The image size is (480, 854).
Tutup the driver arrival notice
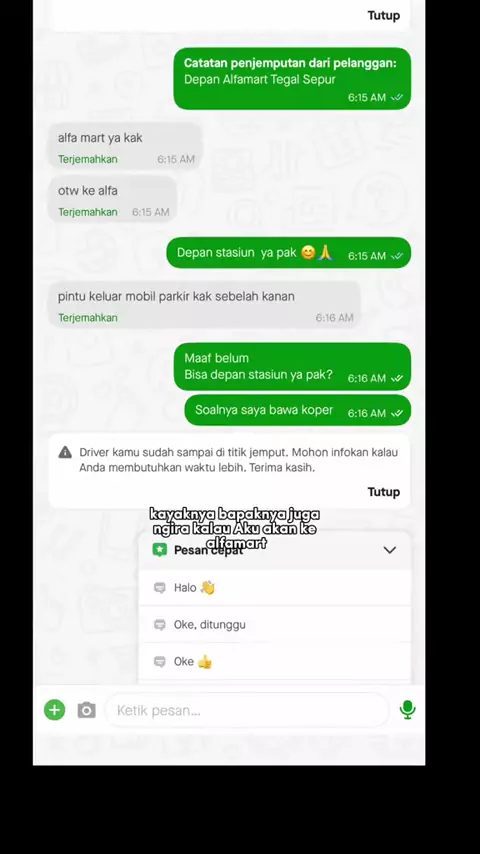[x=384, y=492]
